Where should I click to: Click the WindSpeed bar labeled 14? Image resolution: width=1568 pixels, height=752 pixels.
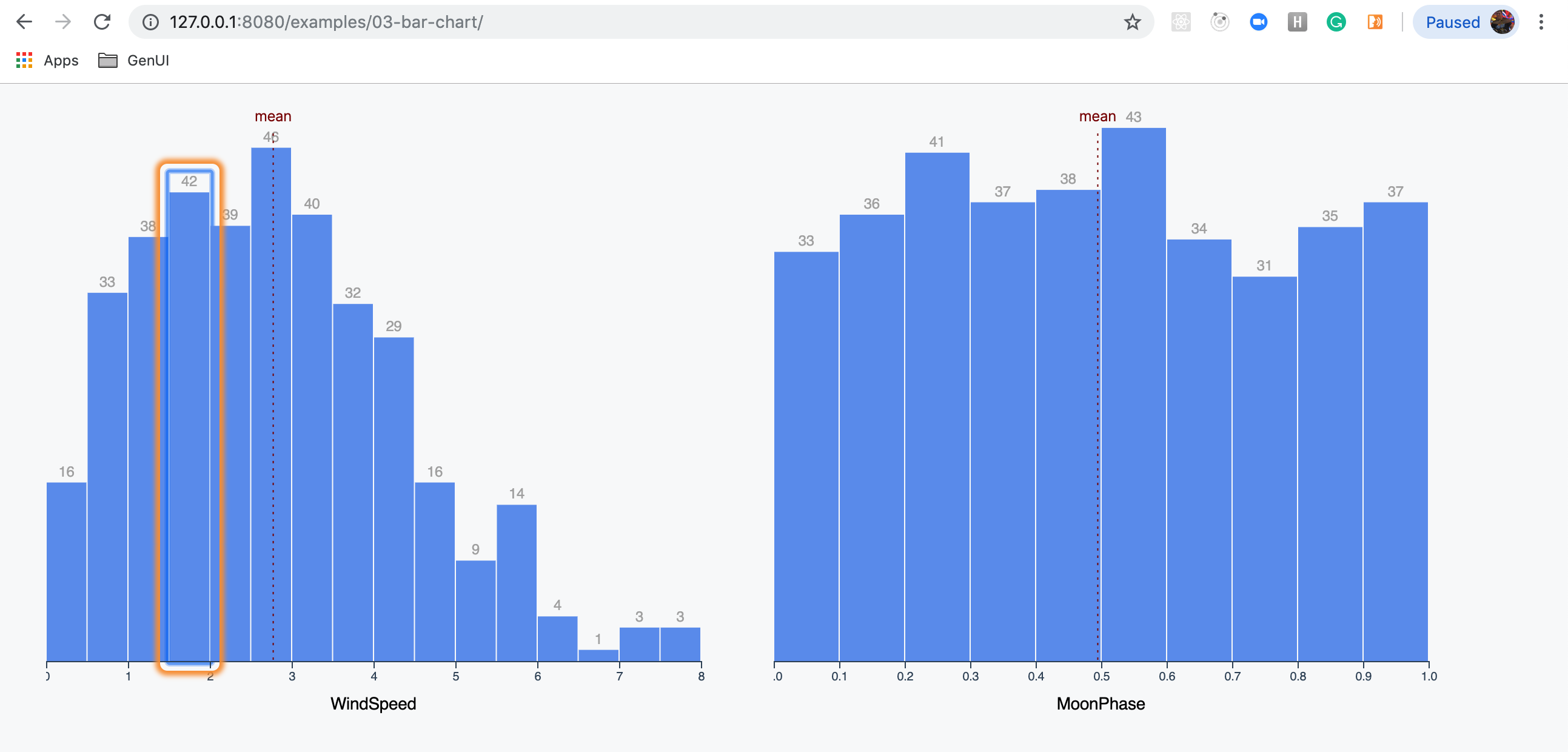click(516, 582)
